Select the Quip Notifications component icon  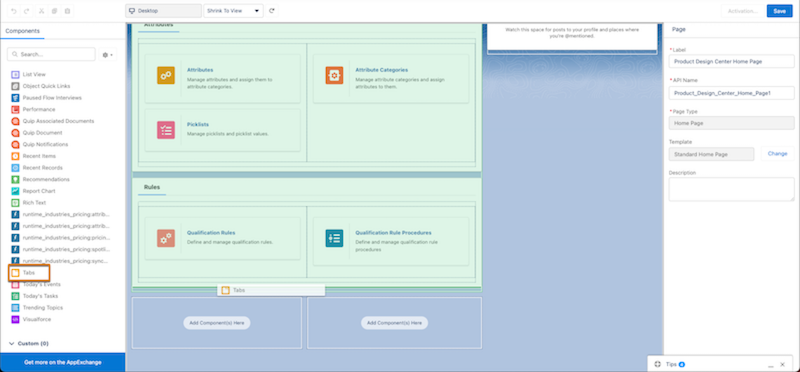point(15,144)
